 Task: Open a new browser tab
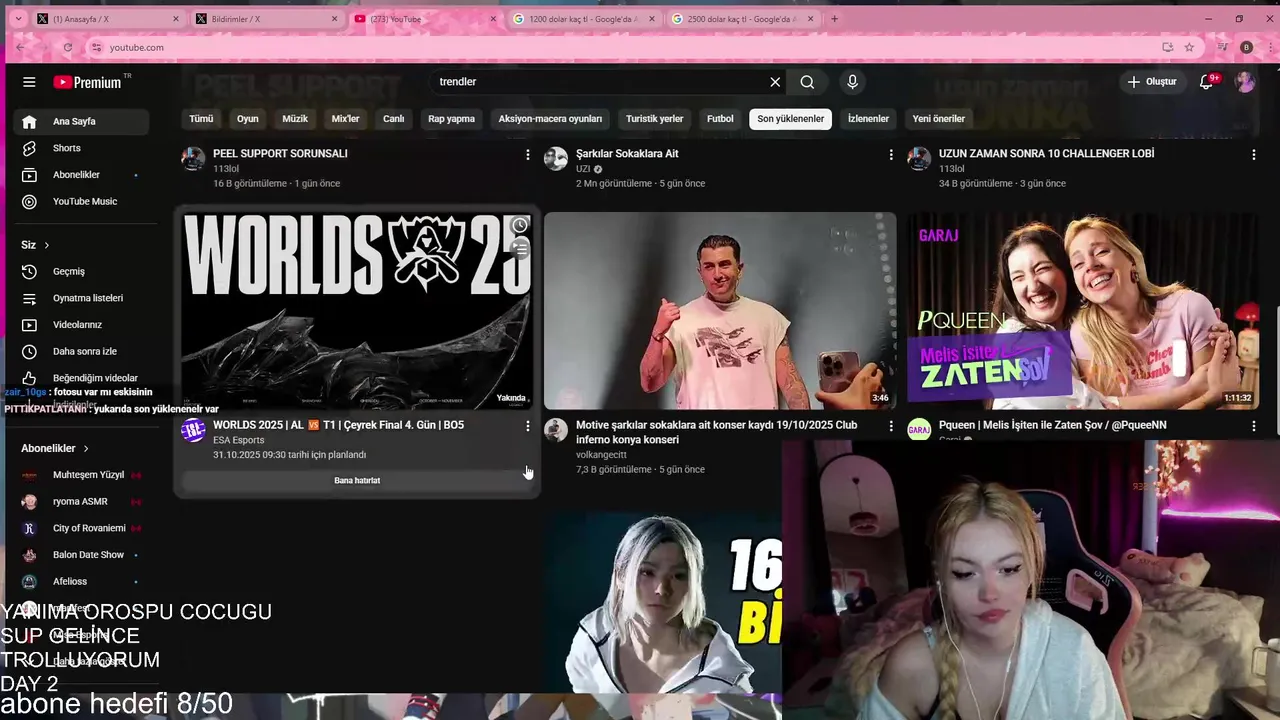(834, 19)
